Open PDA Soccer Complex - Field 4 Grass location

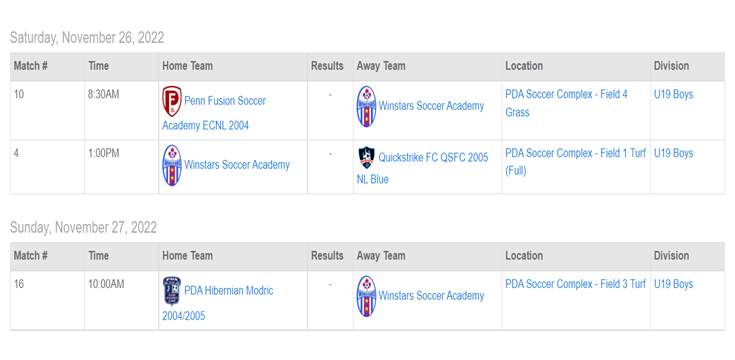[x=566, y=103]
